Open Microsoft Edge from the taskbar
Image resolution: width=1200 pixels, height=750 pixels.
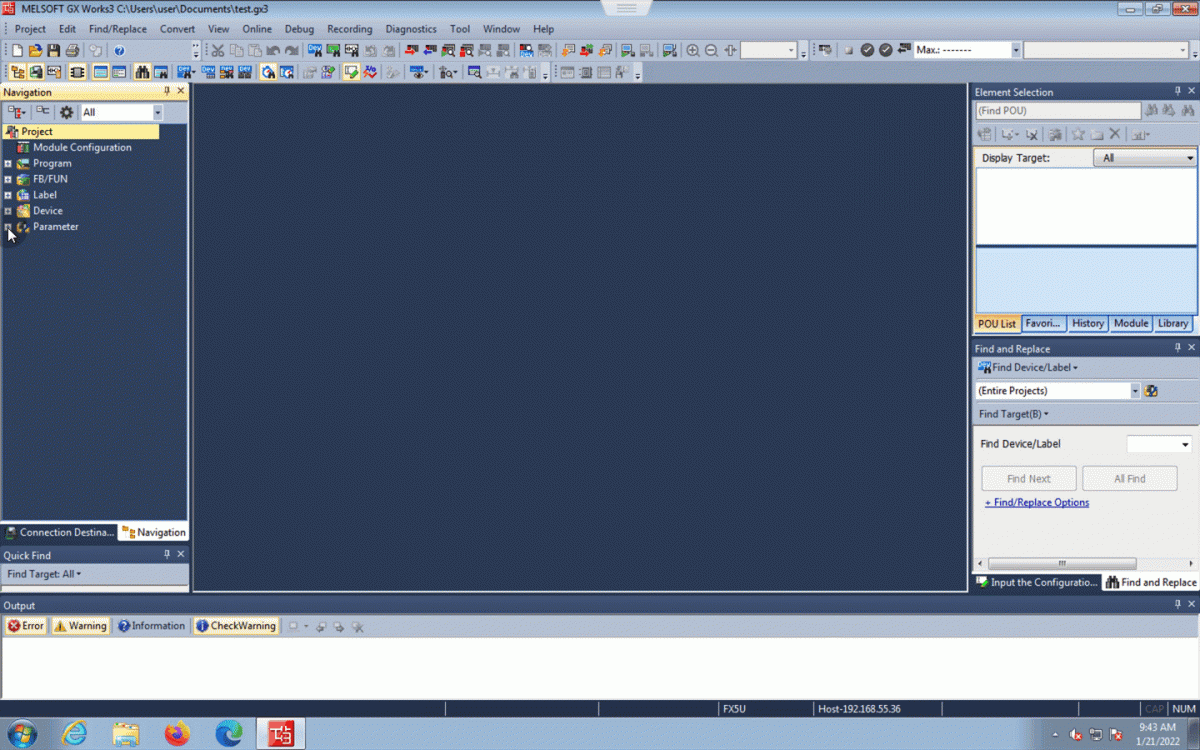229,734
